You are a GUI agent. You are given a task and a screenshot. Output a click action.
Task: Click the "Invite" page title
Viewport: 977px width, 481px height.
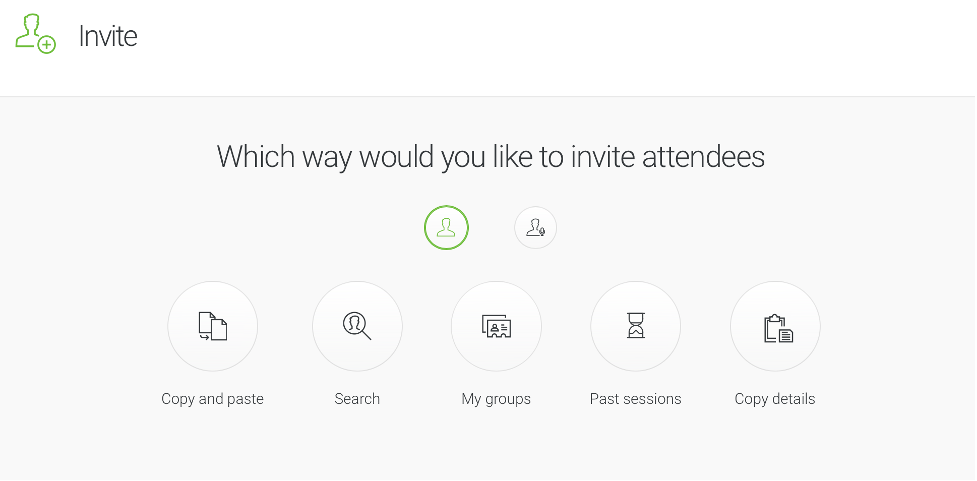[x=108, y=36]
